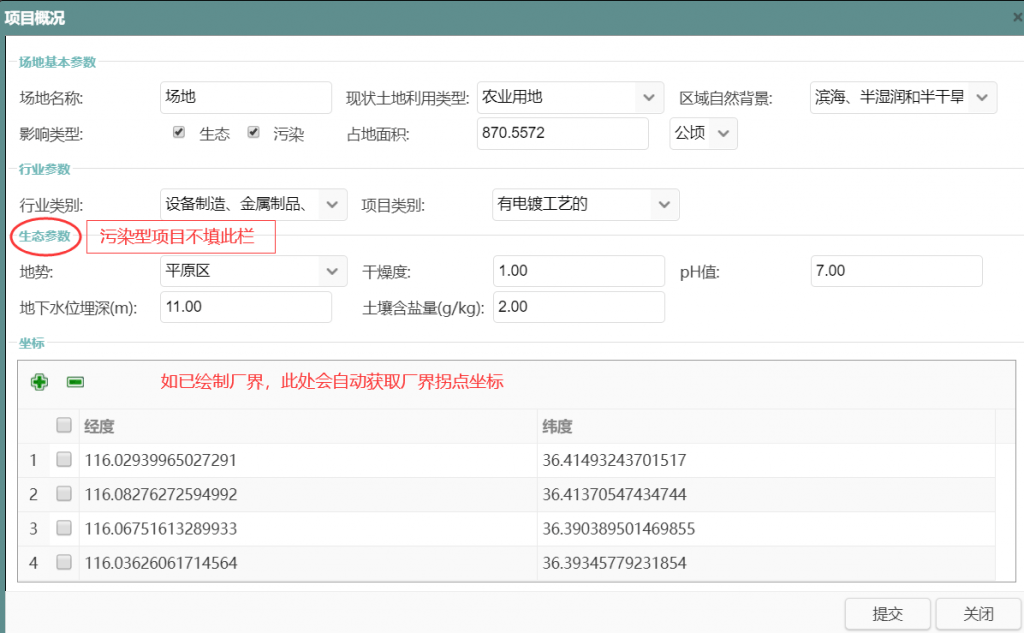Click the 占地面积 input field
This screenshot has height=633, width=1024.
(563, 133)
